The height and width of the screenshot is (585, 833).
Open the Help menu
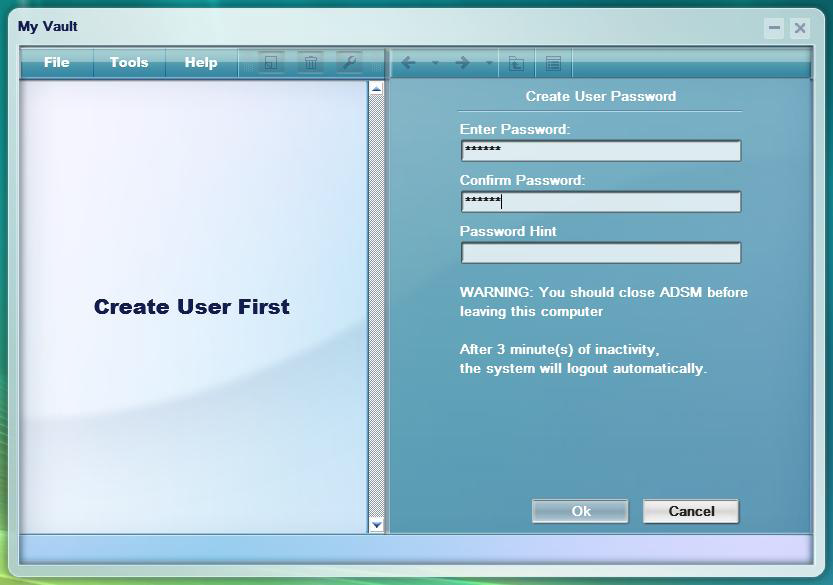[201, 63]
